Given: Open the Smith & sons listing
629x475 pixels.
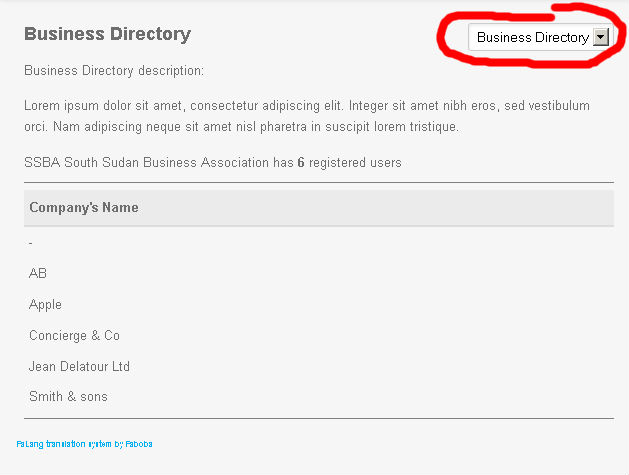Looking at the screenshot, I should [x=68, y=396].
